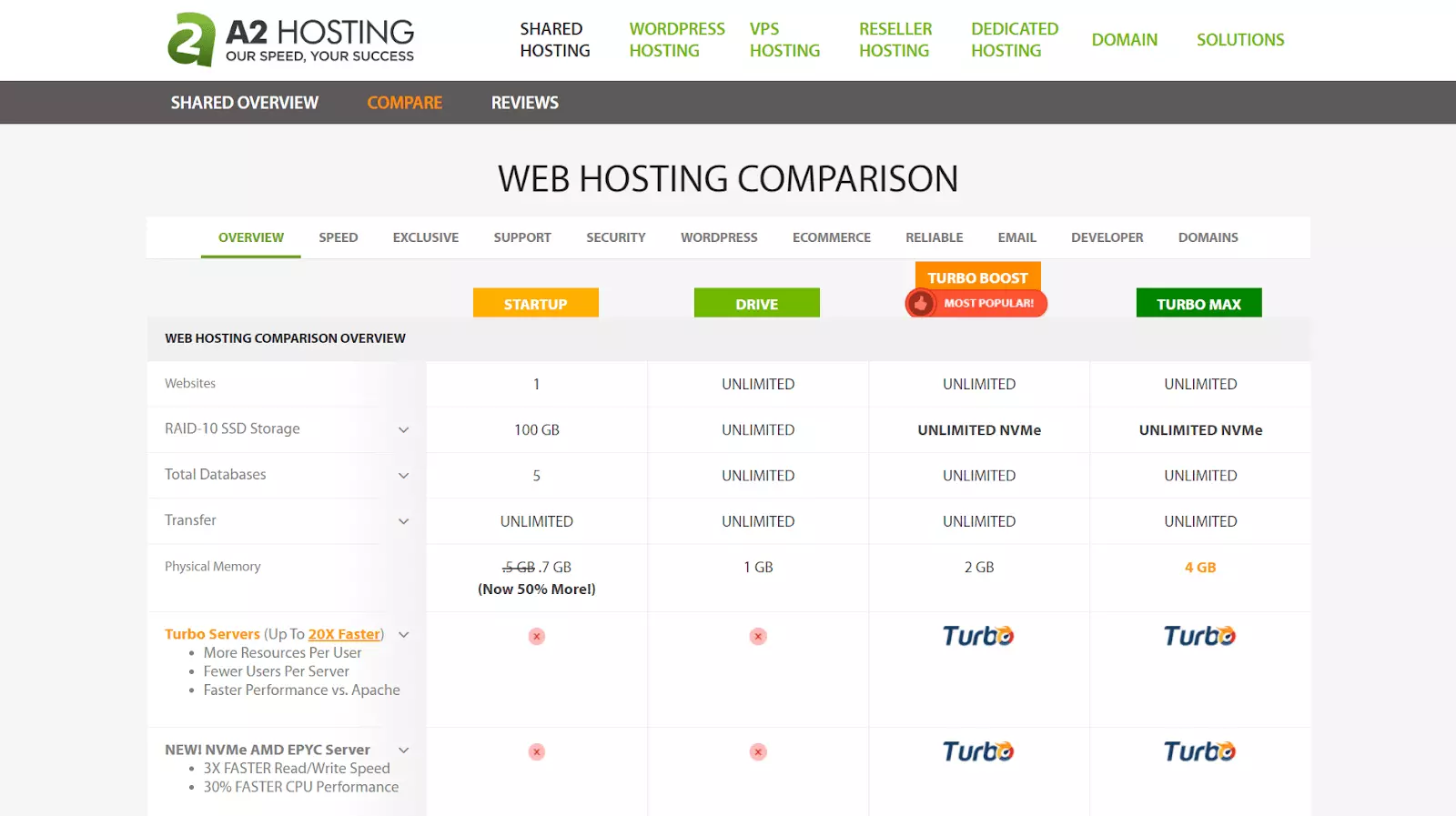Click the Fewer Users Per Server bullet
This screenshot has height=816, width=1456.
tap(277, 671)
